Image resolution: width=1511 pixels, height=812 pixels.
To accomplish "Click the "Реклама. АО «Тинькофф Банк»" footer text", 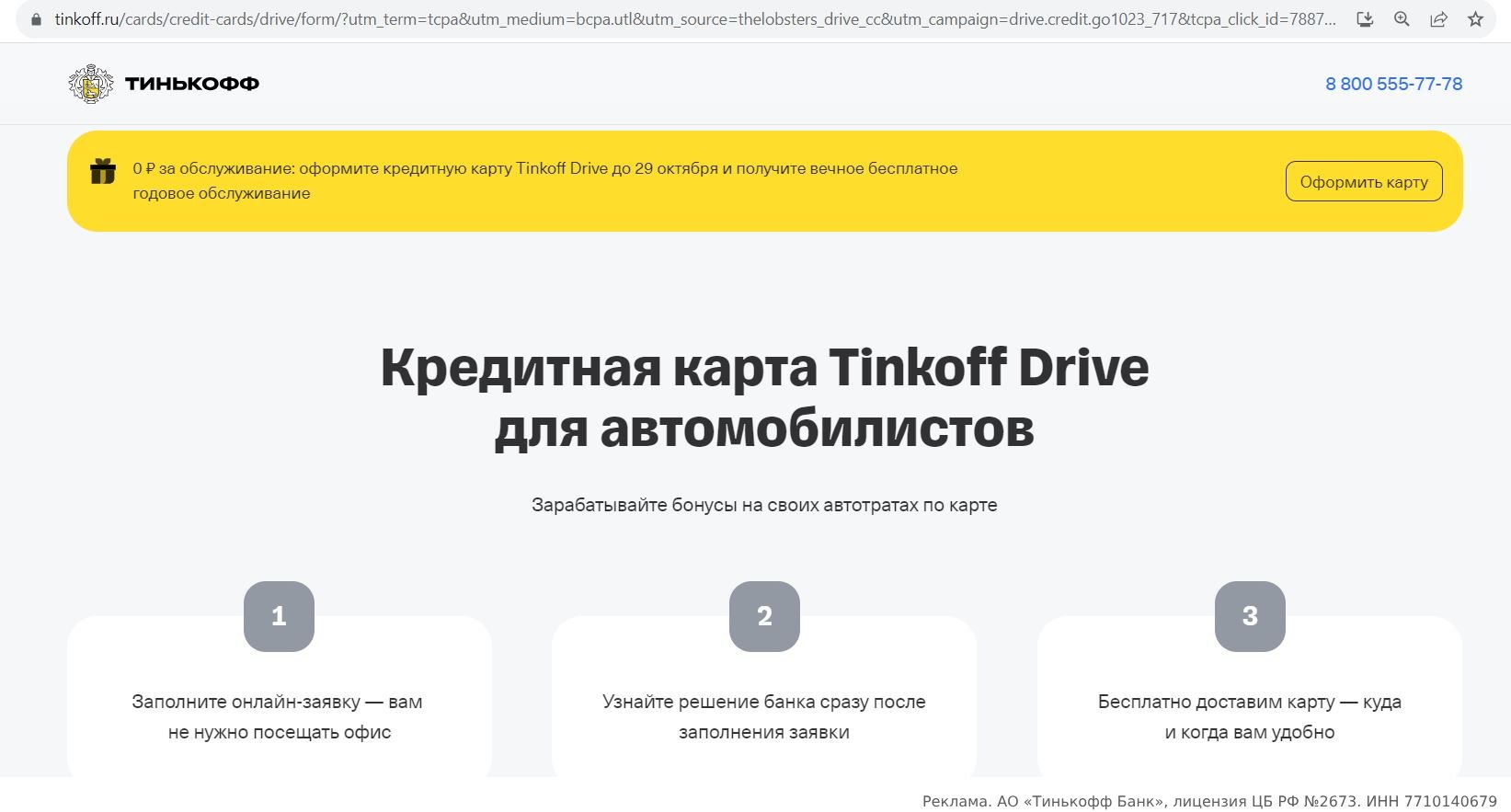I will click(1208, 801).
